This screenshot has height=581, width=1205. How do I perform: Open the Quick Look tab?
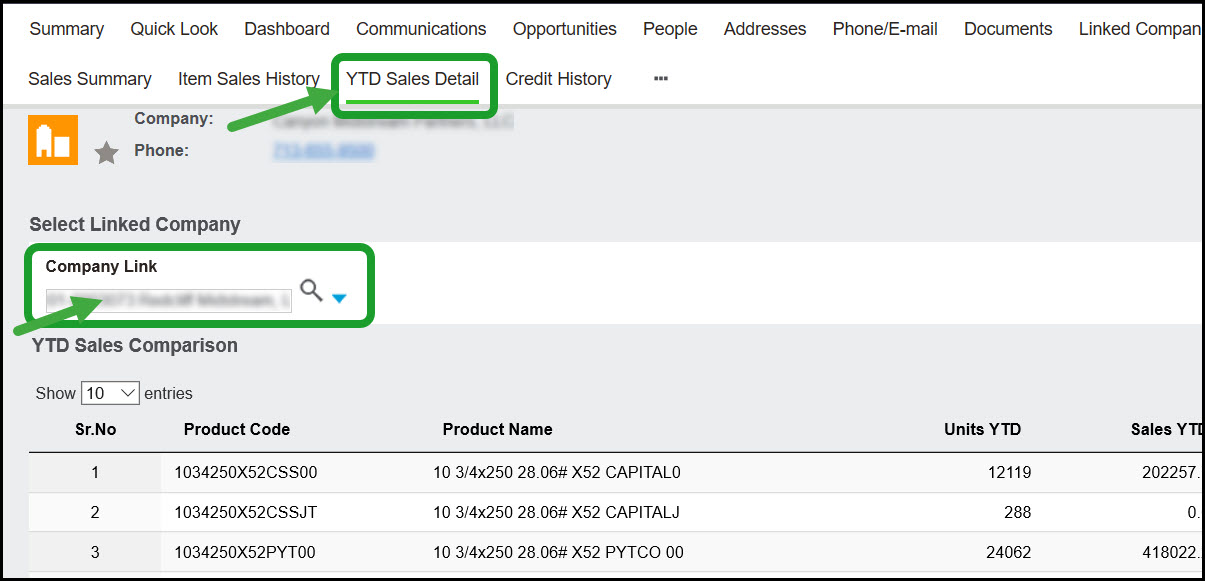(x=174, y=29)
